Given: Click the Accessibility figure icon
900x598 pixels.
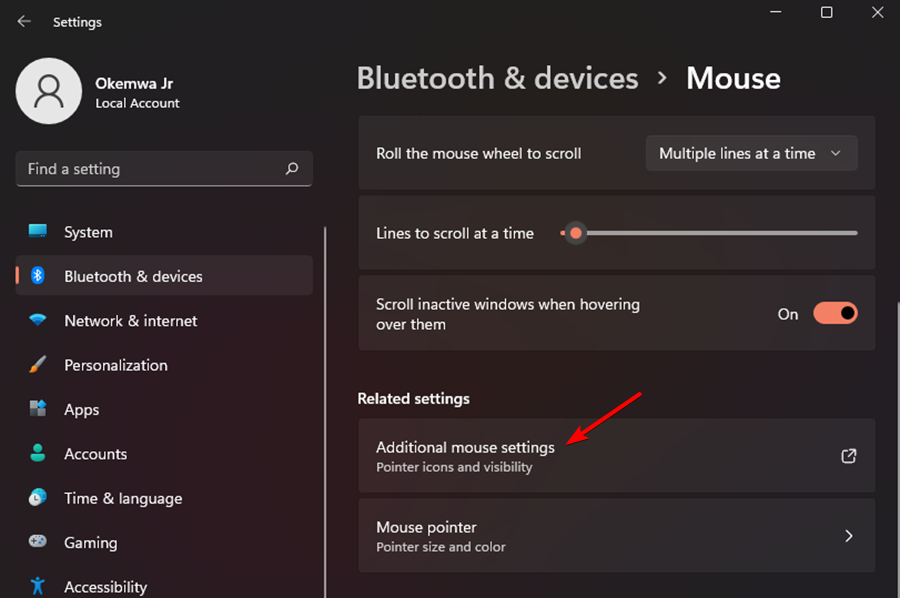Looking at the screenshot, I should 38,586.
